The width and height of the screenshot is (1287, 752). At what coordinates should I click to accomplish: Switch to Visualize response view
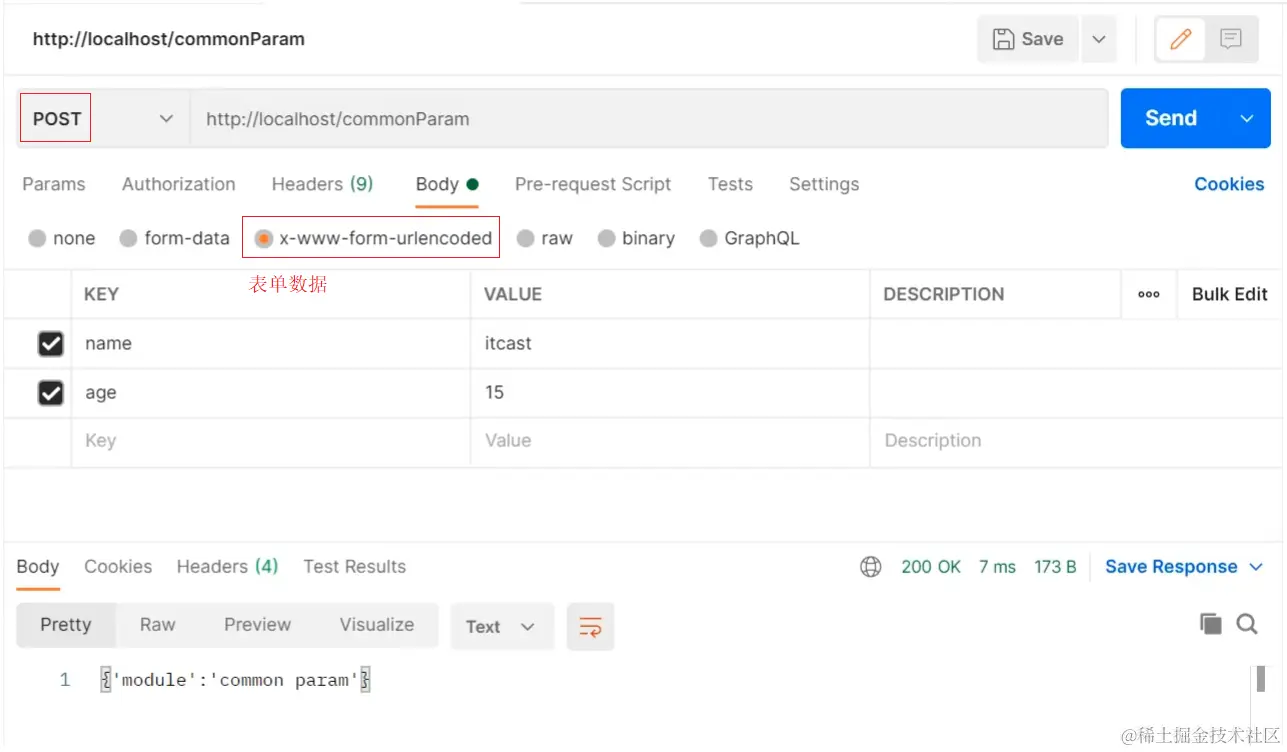coord(377,625)
